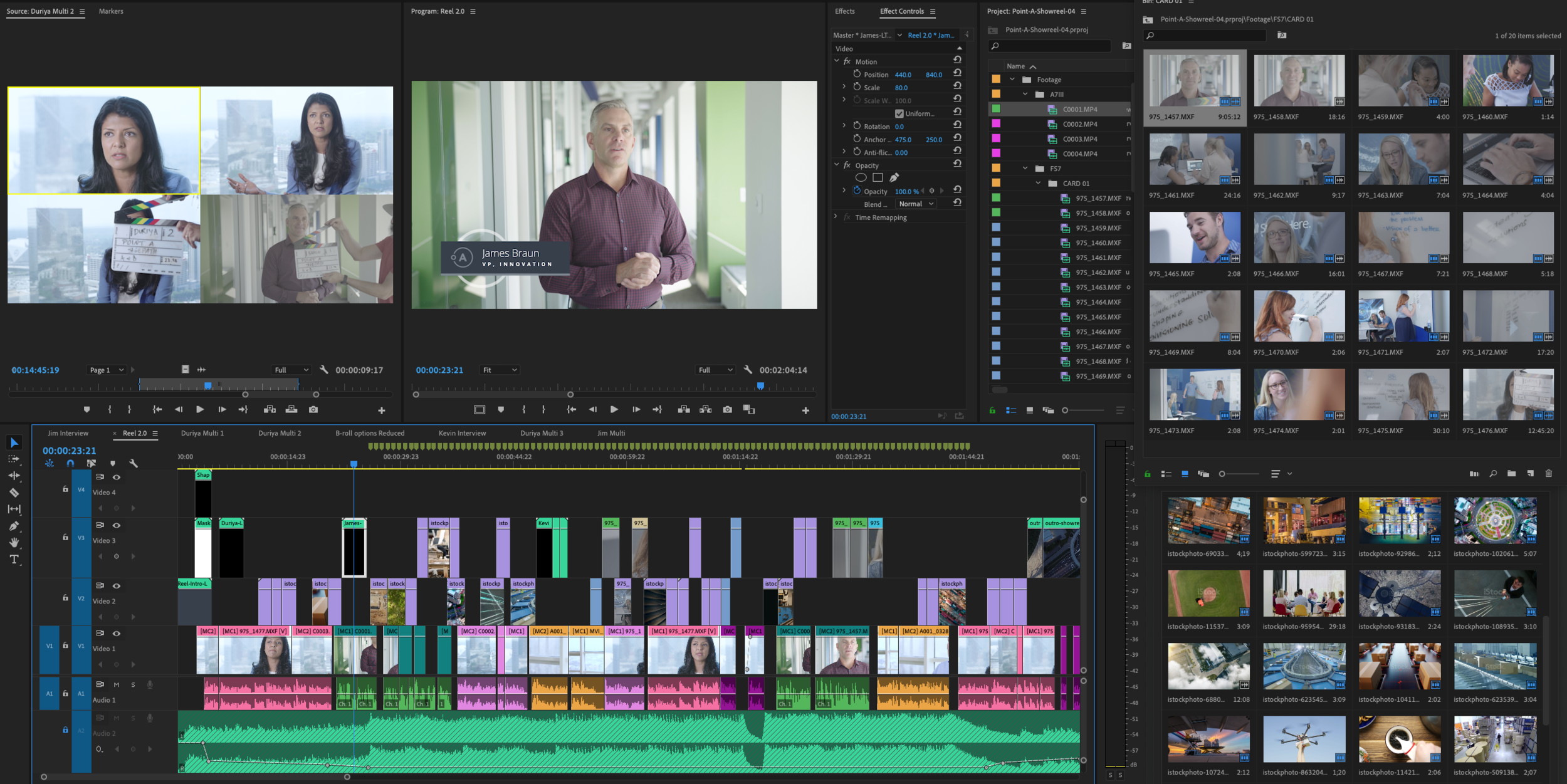Screen dimensions: 1567x784
Task: Create a new bin in the bin panel
Action: (1512, 474)
